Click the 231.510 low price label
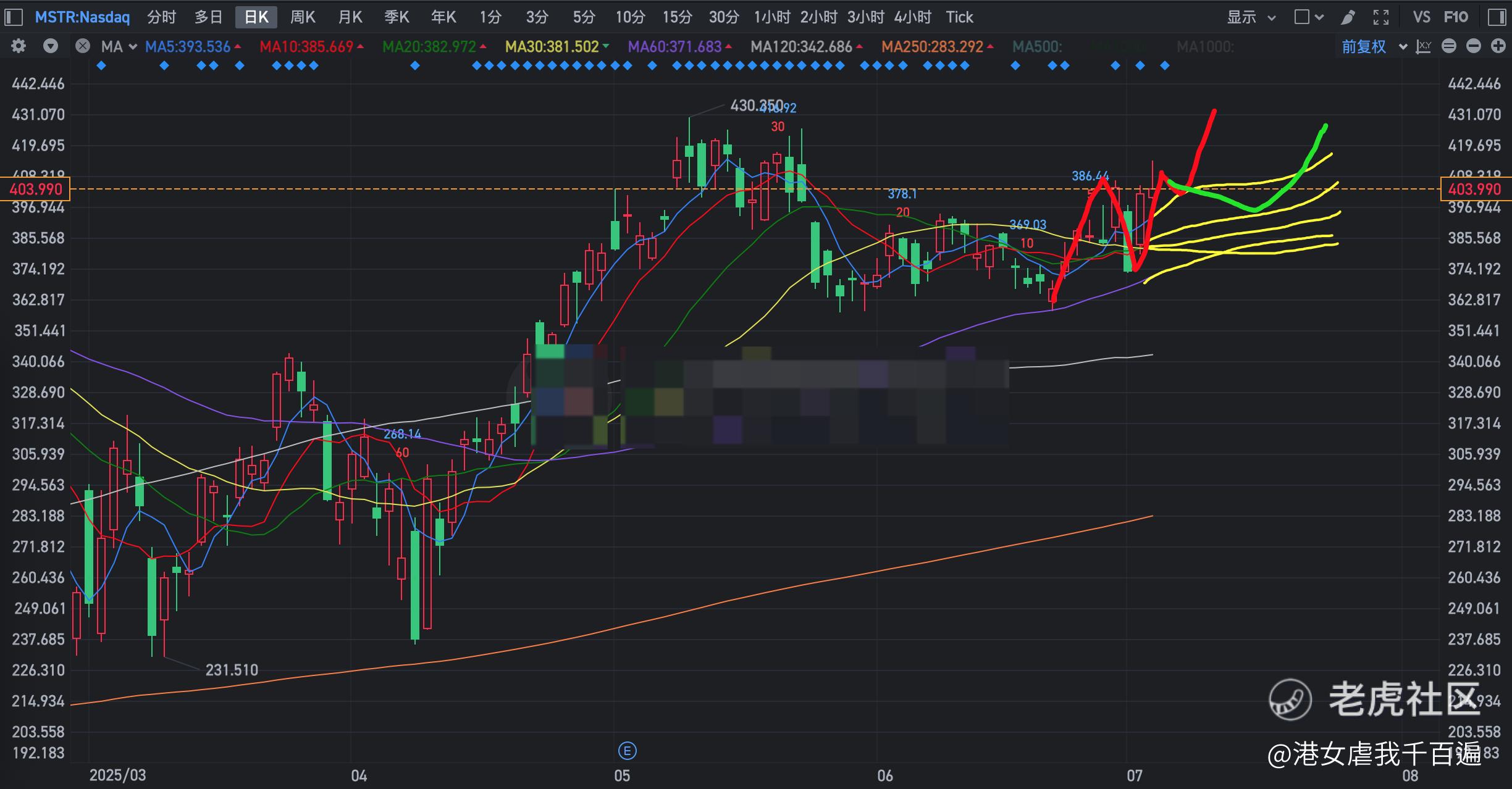 point(232,670)
